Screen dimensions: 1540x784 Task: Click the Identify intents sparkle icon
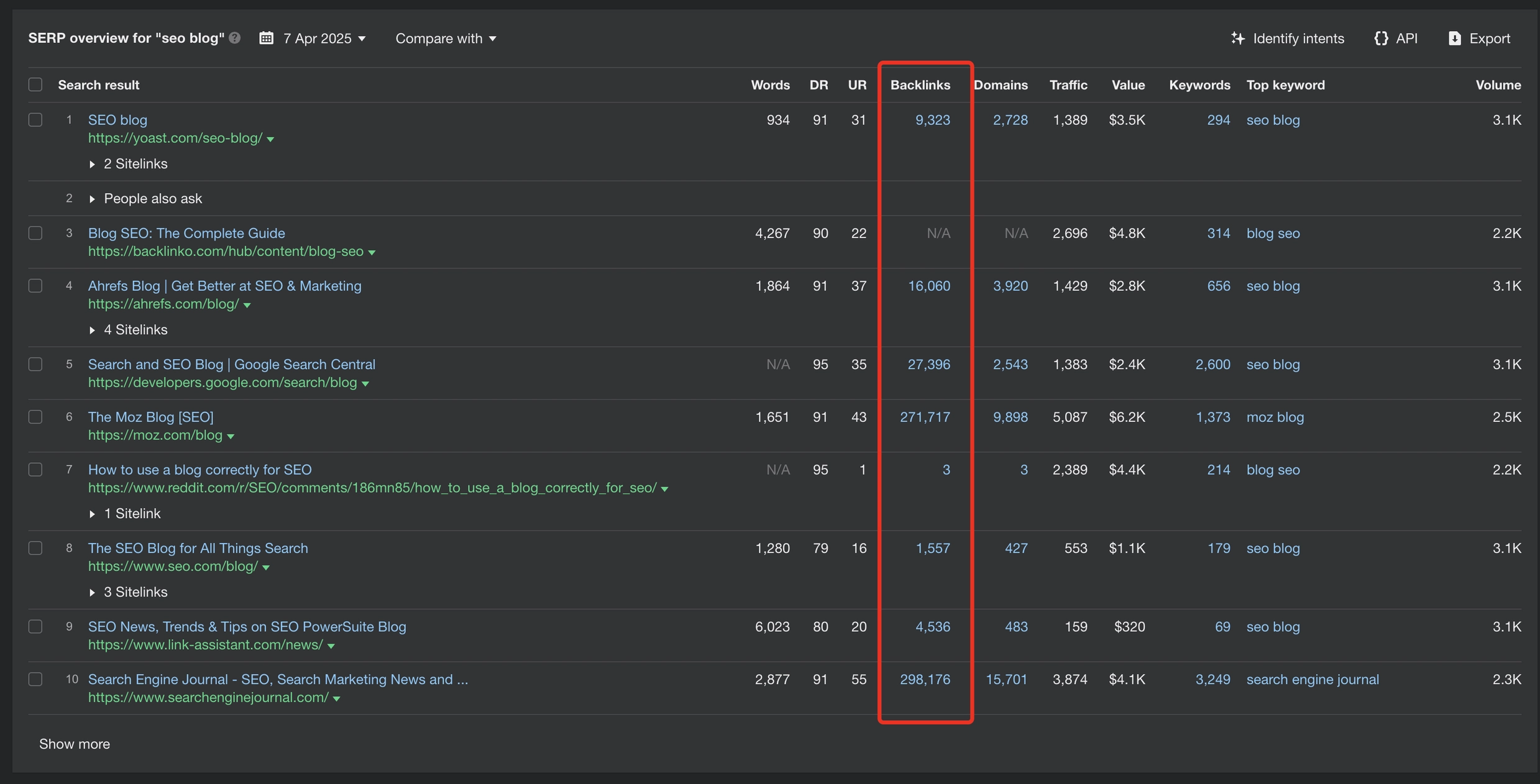tap(1238, 38)
